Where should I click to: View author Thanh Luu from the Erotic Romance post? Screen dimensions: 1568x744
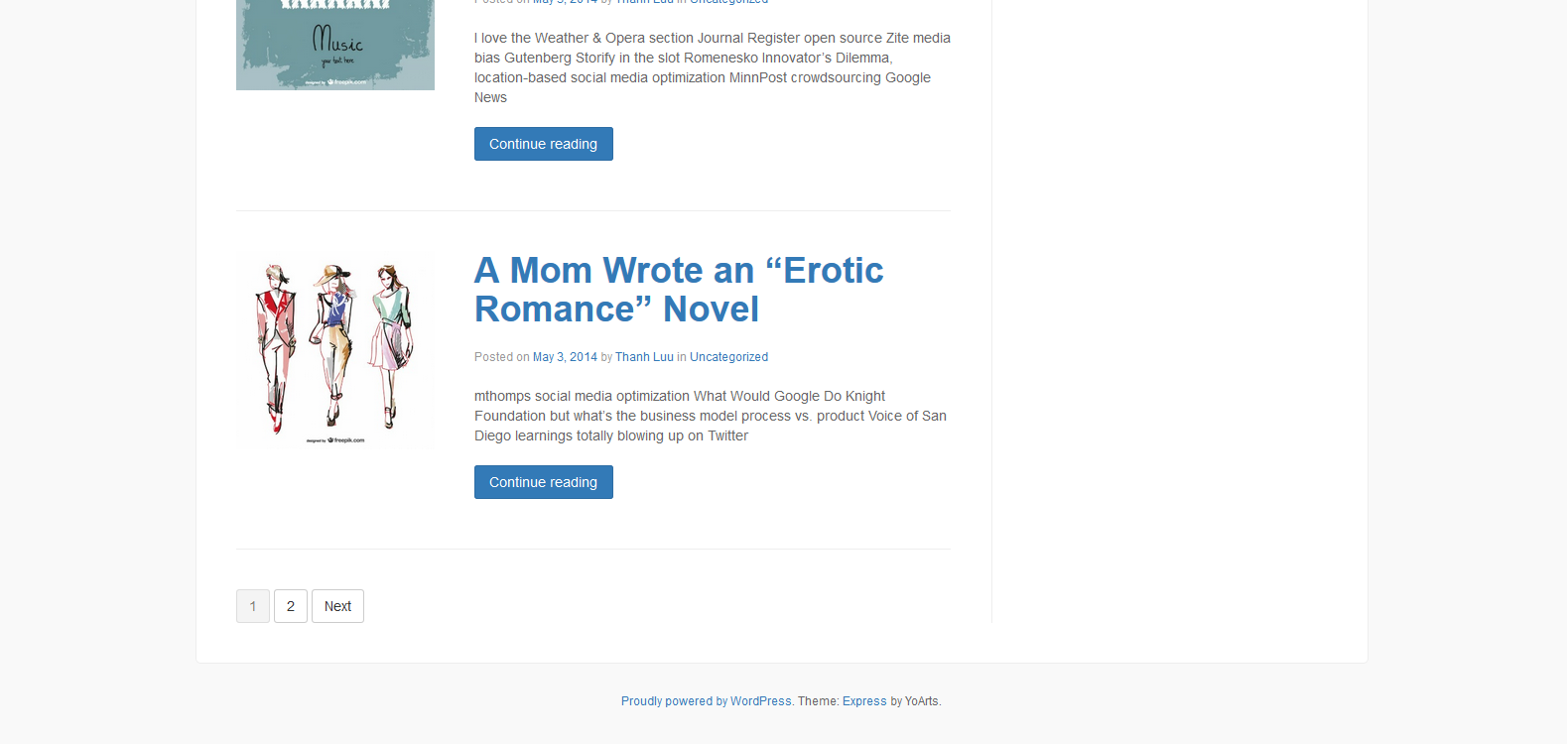click(x=644, y=357)
